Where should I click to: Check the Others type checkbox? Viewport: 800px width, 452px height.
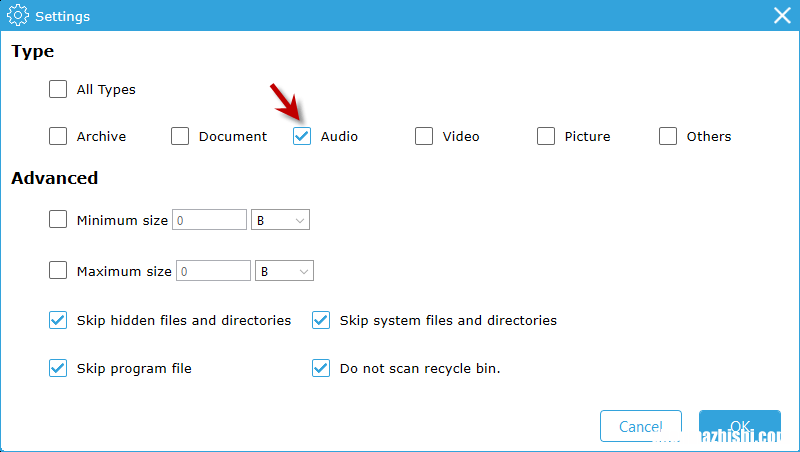click(667, 136)
